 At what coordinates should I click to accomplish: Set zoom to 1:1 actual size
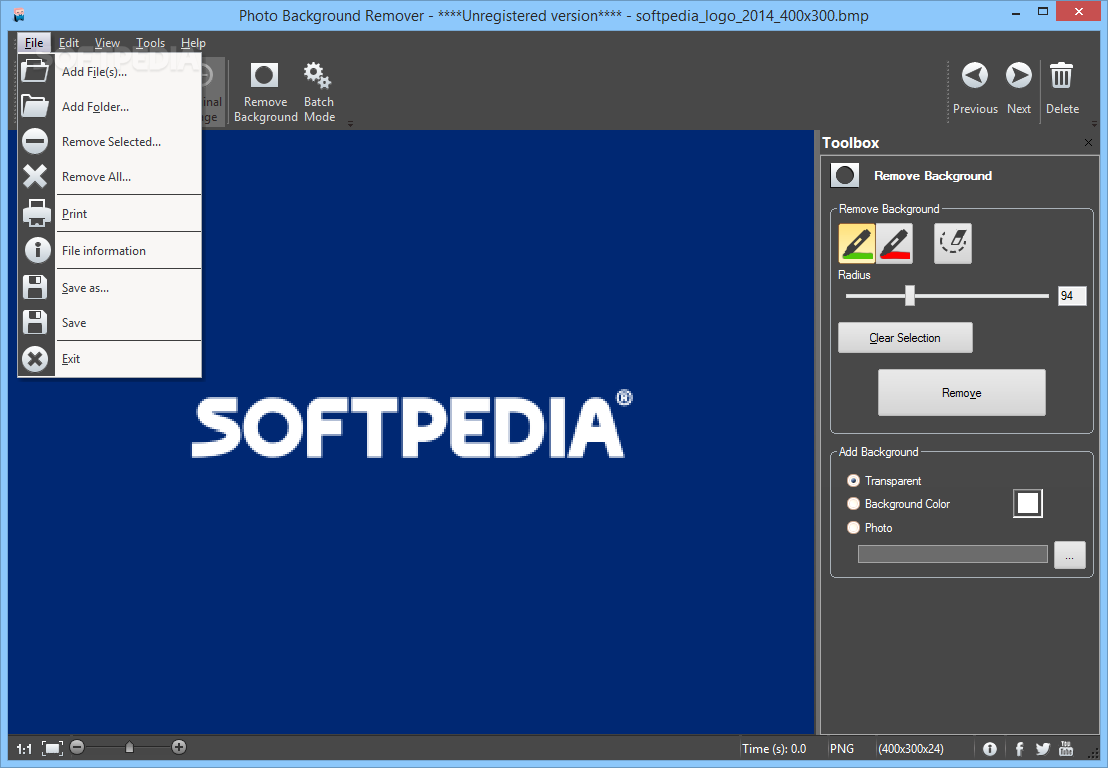[x=24, y=749]
